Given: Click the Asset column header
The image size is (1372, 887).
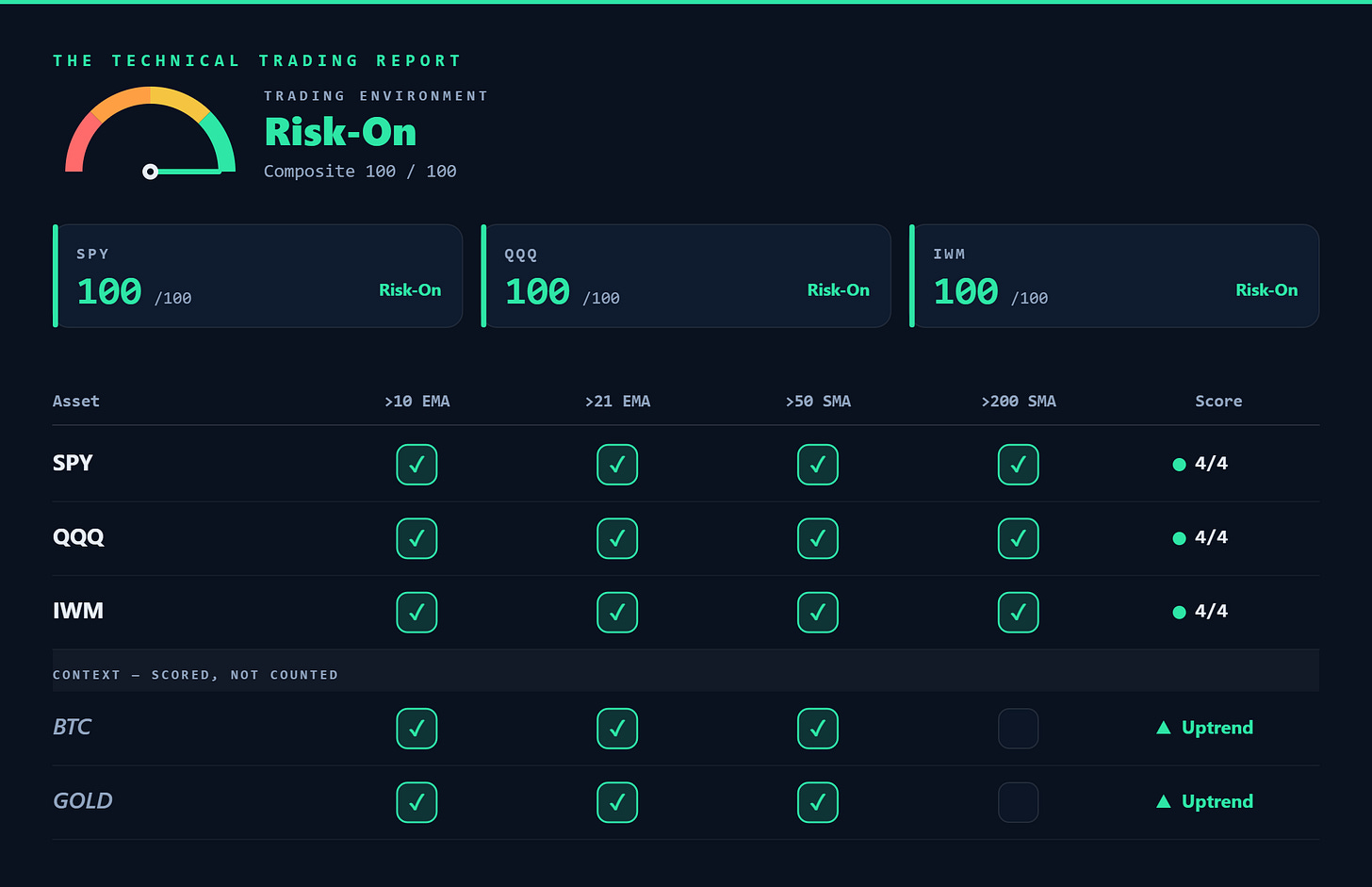Looking at the screenshot, I should tap(76, 401).
